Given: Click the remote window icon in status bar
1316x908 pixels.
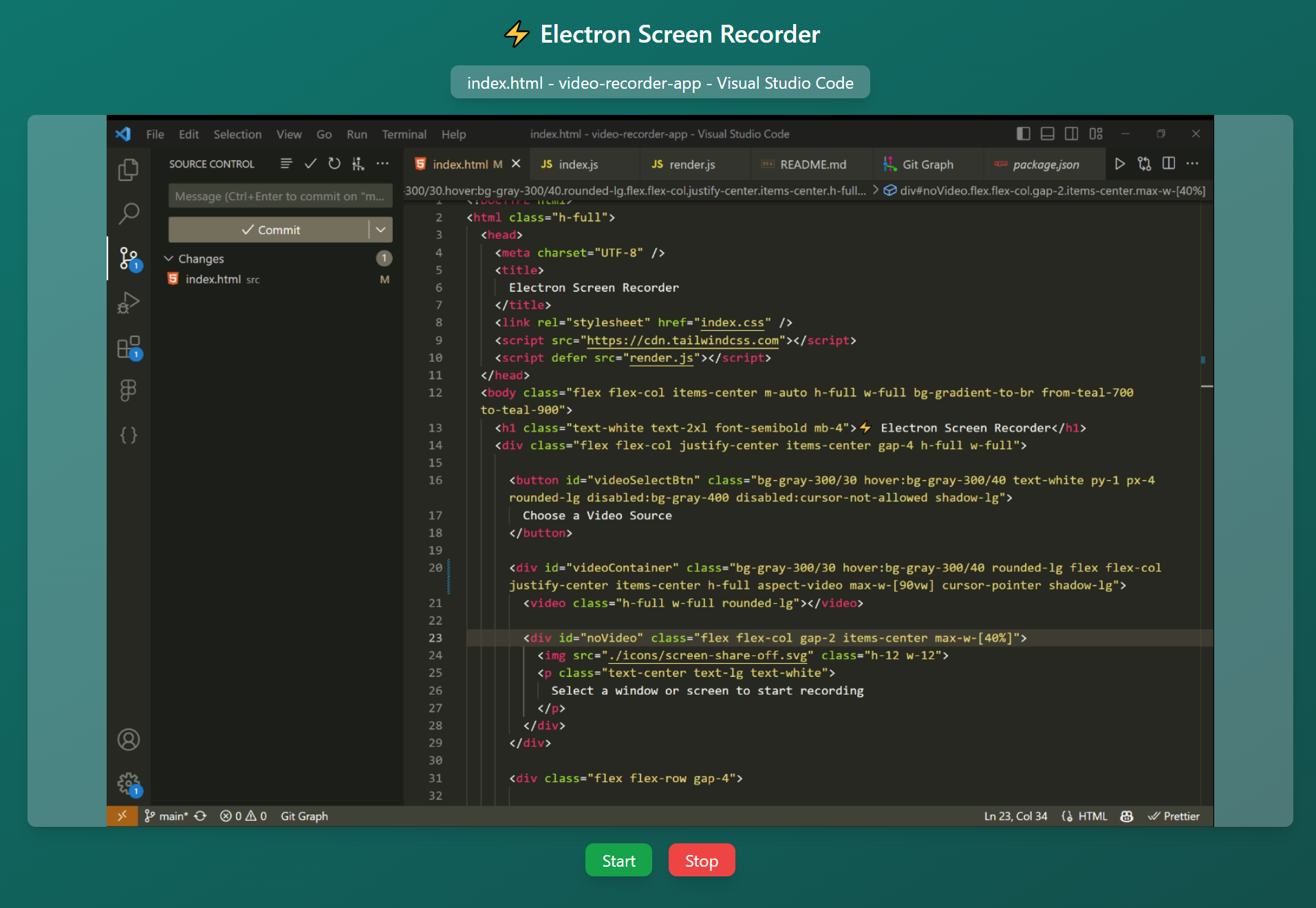Looking at the screenshot, I should (122, 816).
